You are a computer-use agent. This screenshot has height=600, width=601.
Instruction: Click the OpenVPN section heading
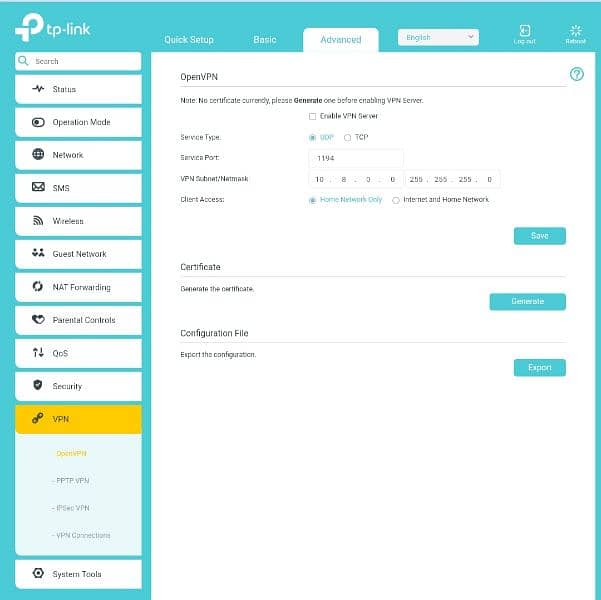point(199,77)
